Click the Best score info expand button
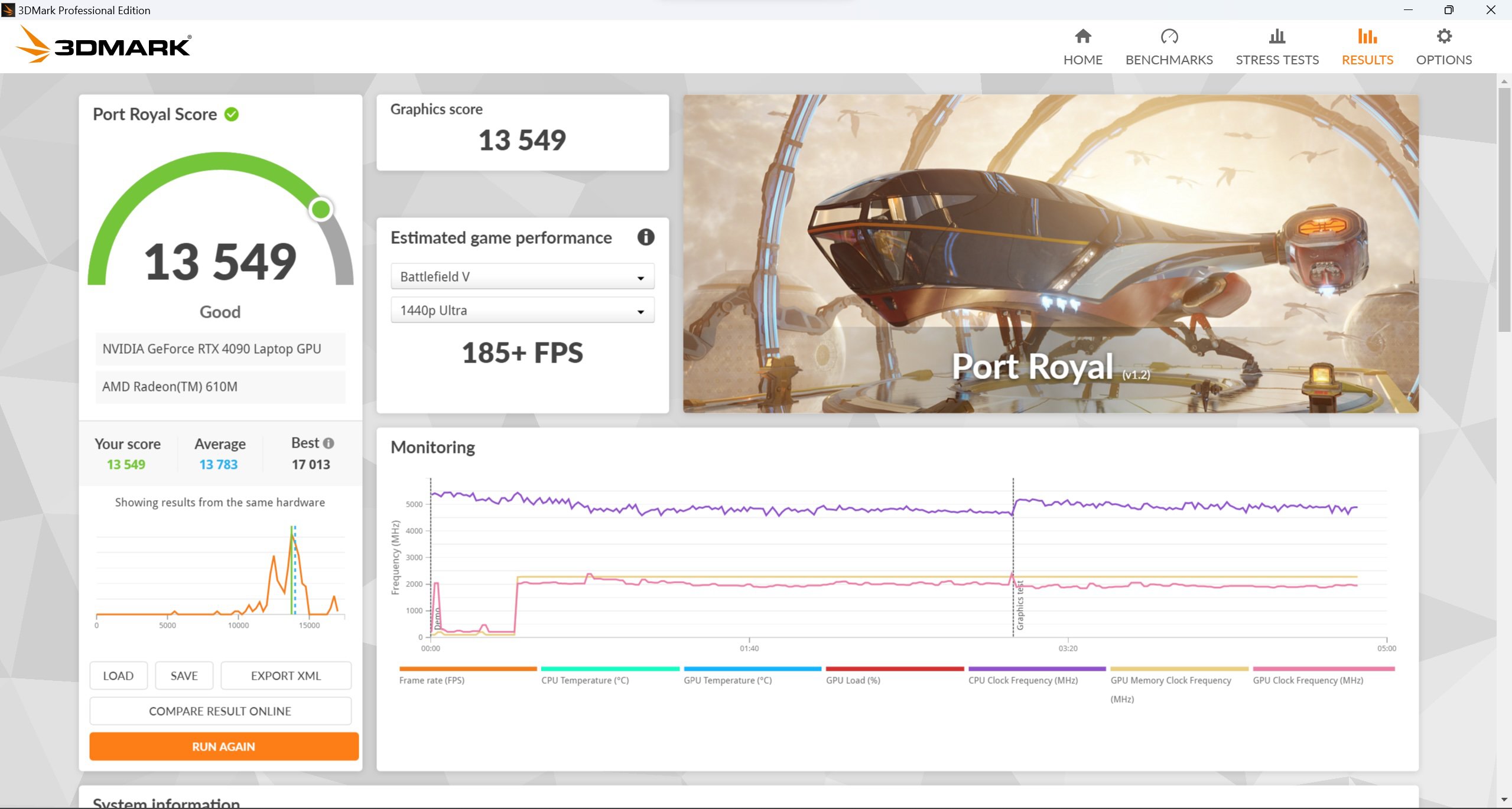1512x809 pixels. tap(328, 443)
